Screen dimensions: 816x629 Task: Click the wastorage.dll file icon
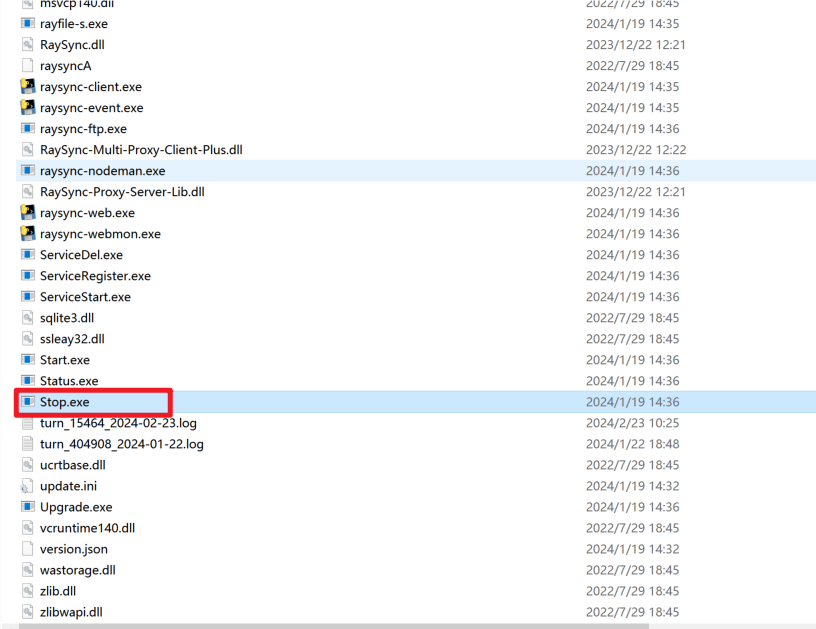pyautogui.click(x=28, y=570)
